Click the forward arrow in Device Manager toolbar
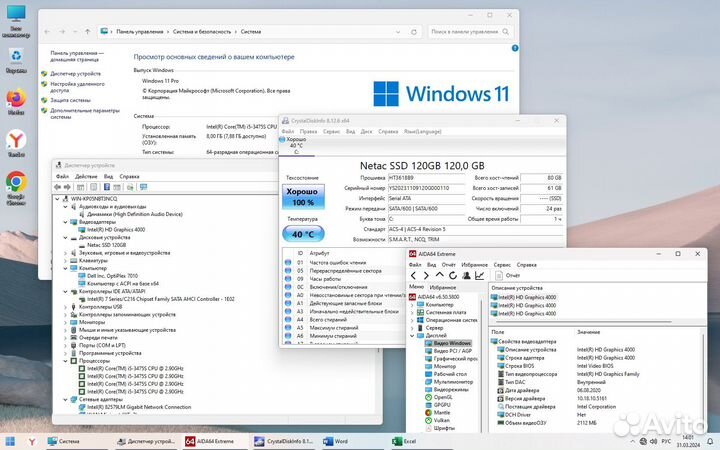 (67, 187)
